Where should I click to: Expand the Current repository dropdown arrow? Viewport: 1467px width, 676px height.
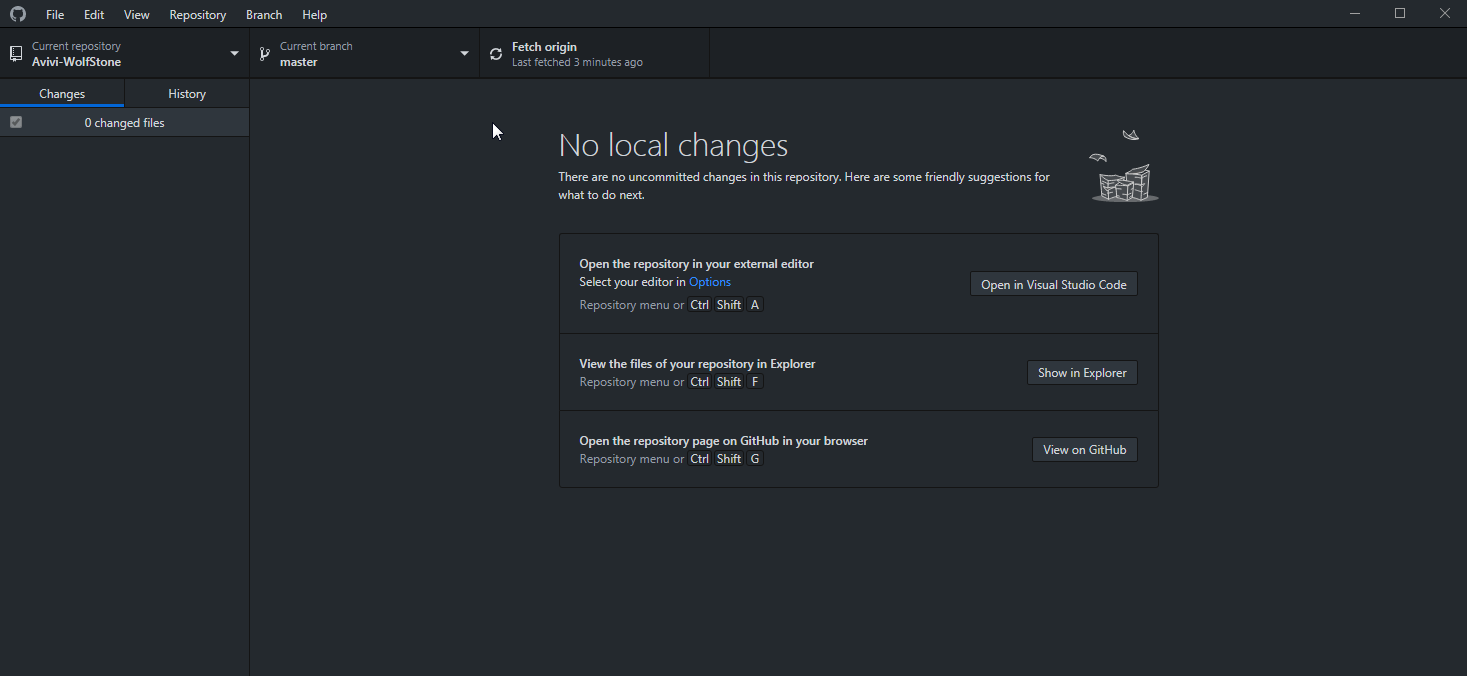(x=234, y=54)
